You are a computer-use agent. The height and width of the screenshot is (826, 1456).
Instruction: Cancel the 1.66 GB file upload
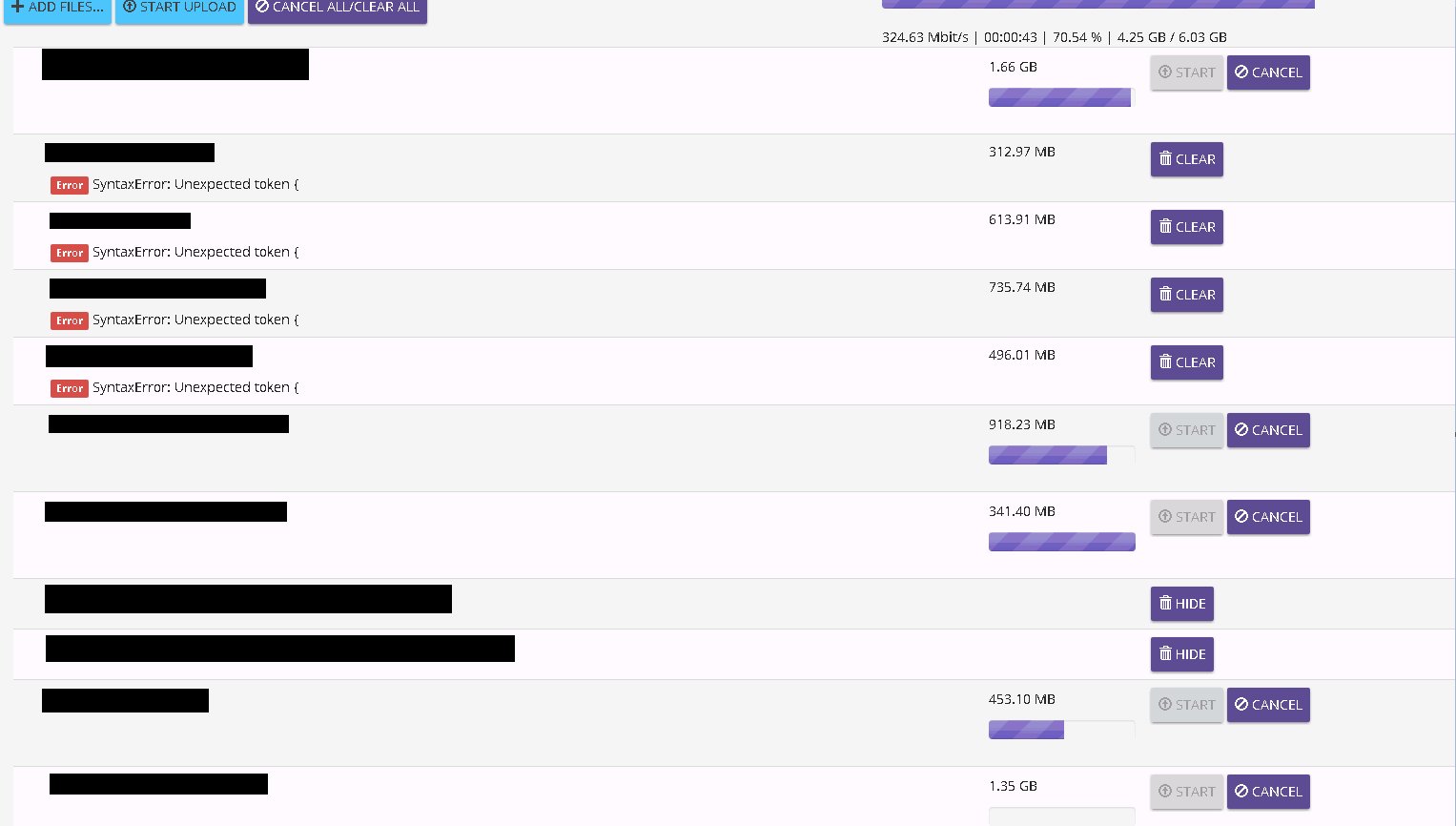[x=1268, y=72]
